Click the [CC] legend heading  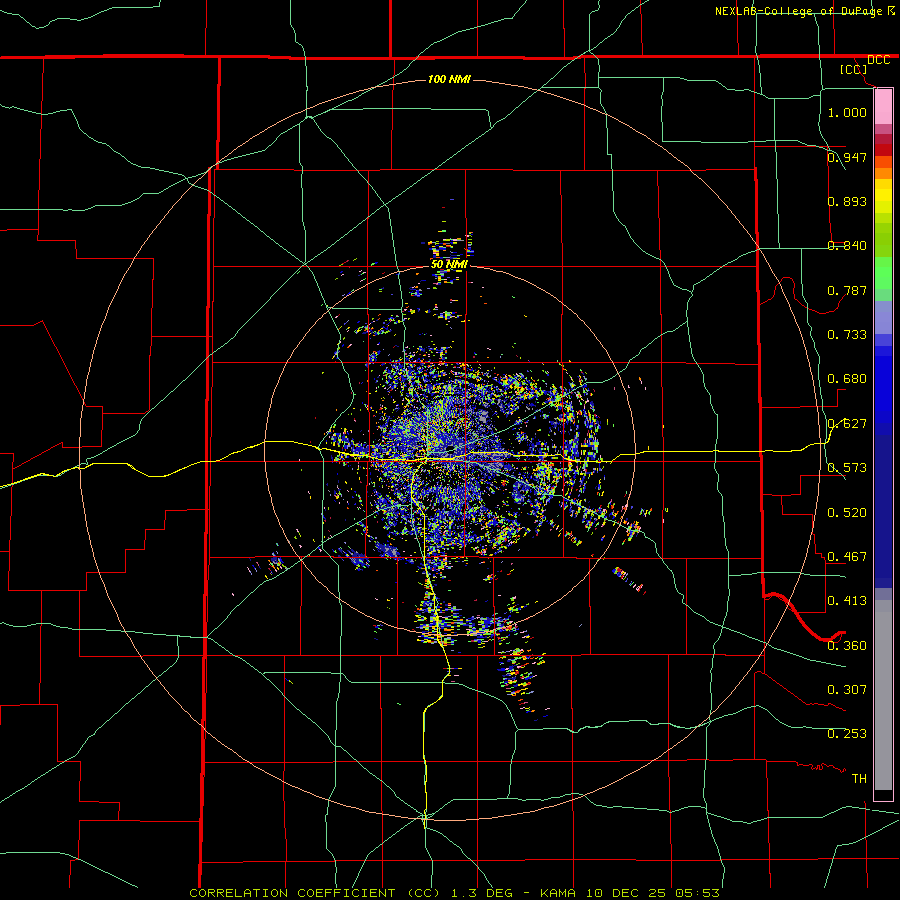point(854,69)
